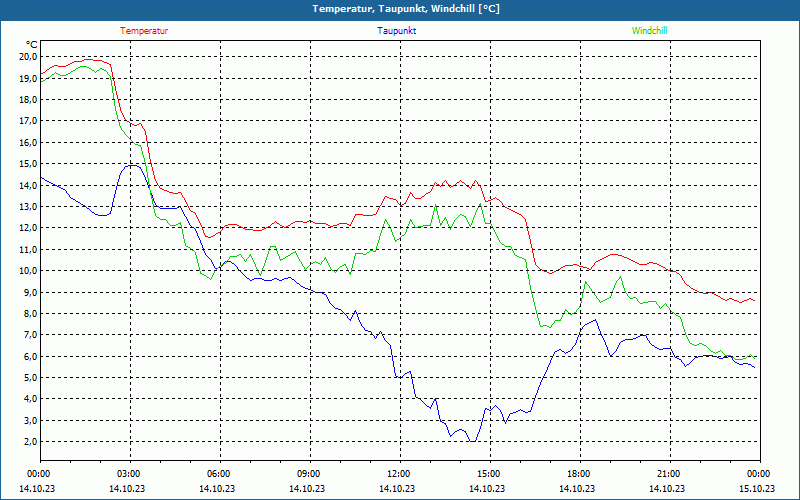The height and width of the screenshot is (500, 800).
Task: Click the green Windchill legend label
Action: [x=649, y=31]
